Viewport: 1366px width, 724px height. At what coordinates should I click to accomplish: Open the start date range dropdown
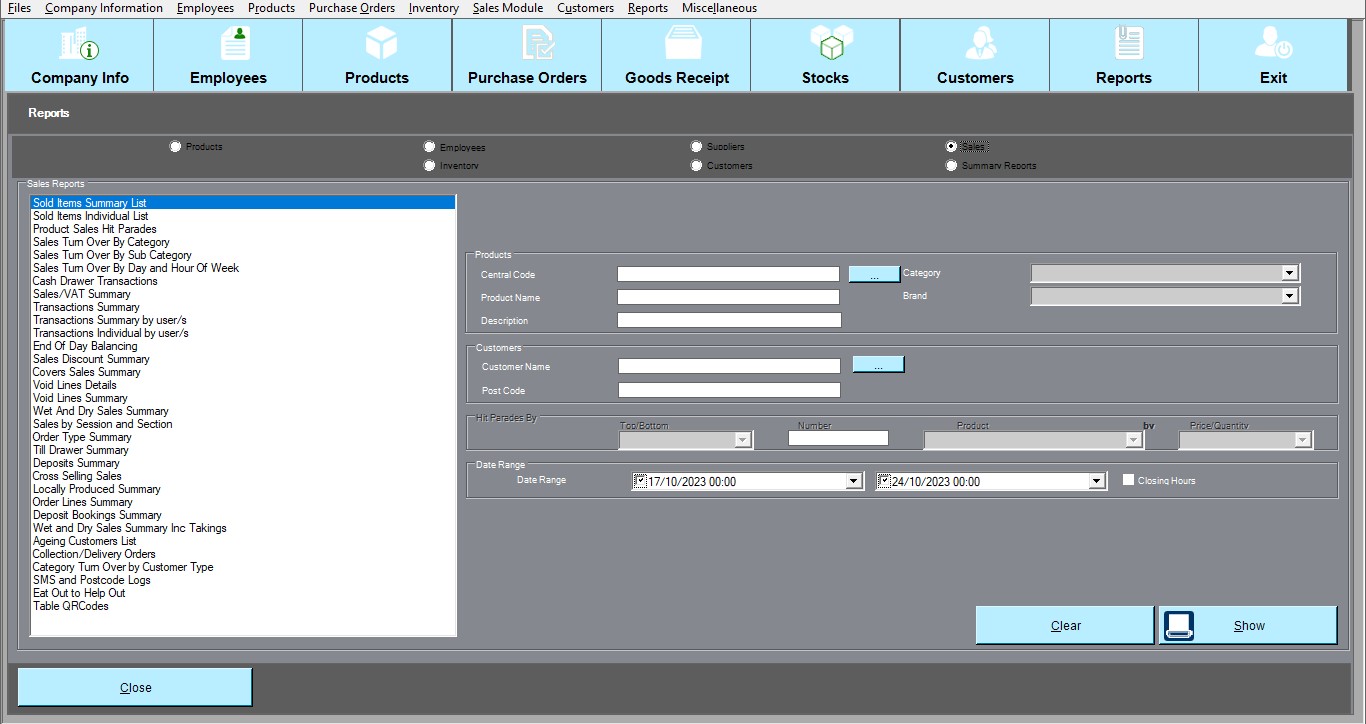(x=853, y=482)
